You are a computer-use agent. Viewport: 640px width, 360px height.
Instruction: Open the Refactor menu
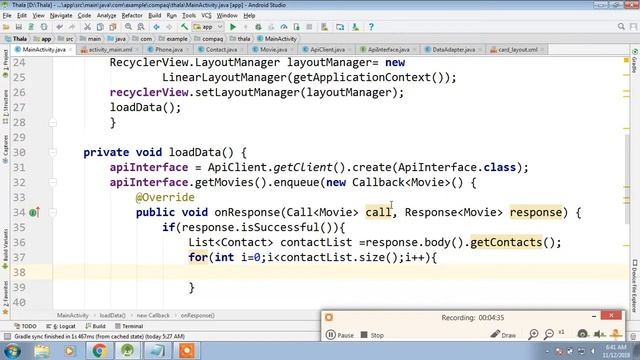pos(132,16)
